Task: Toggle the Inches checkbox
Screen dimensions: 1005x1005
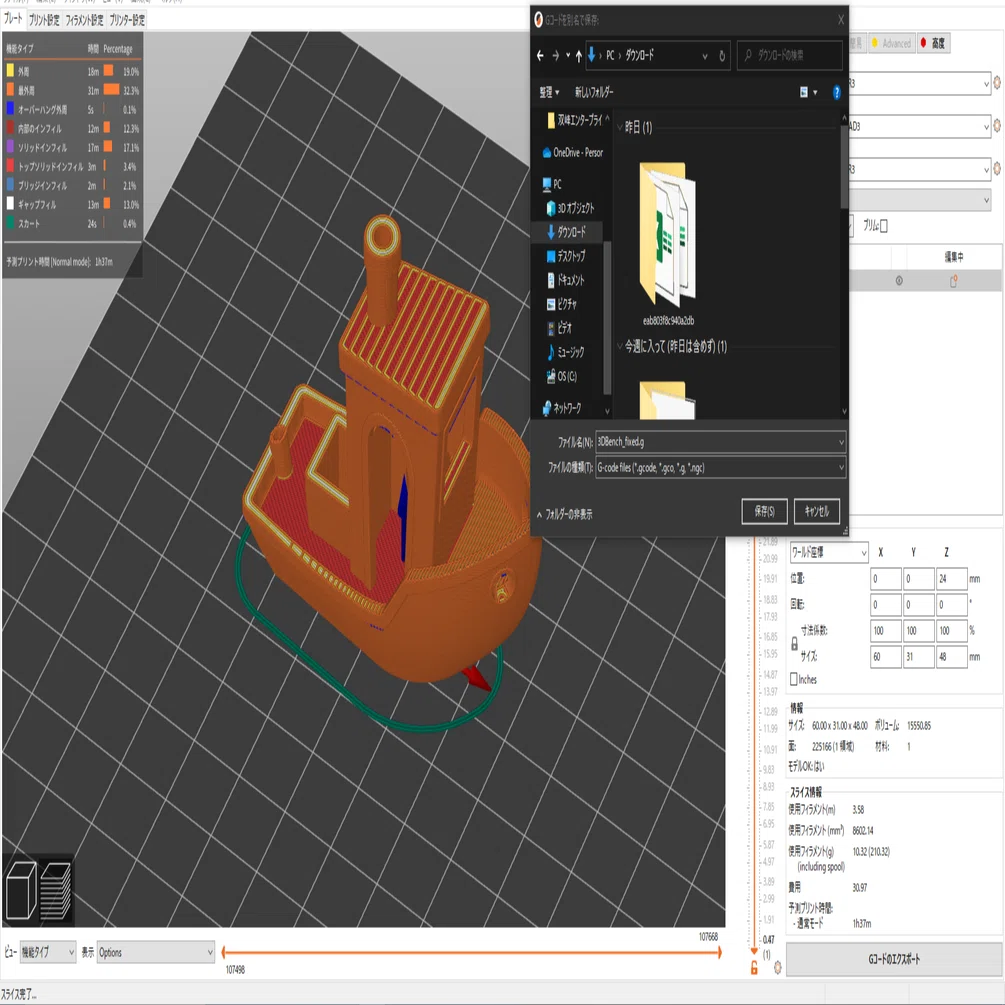Action: point(793,679)
